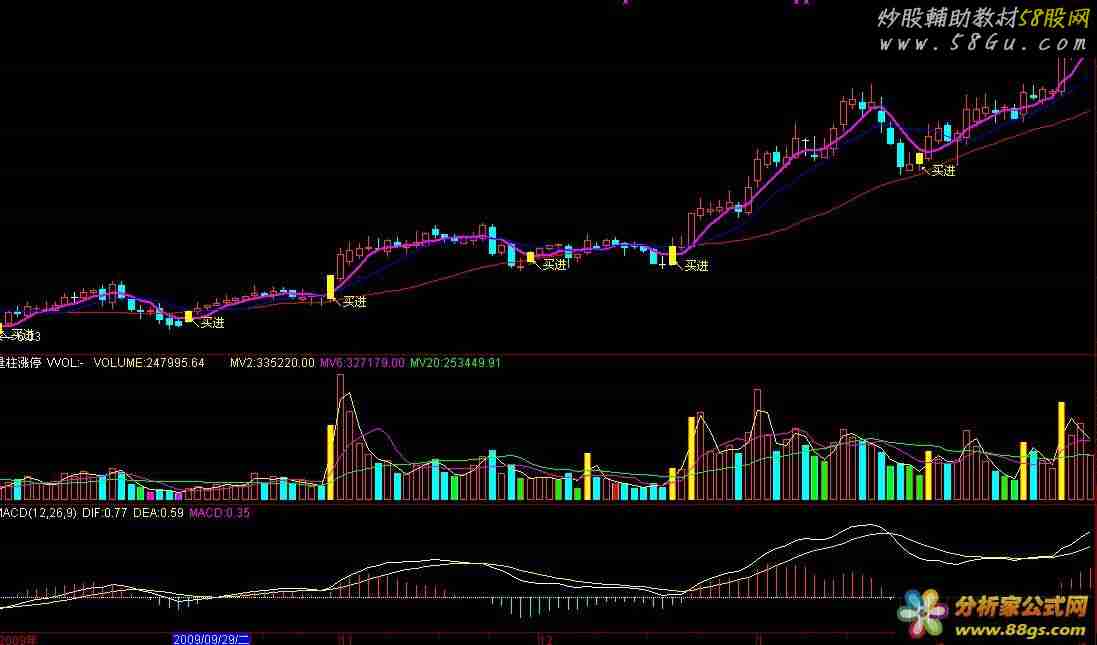
Task: Click the red 2009年 axis label
Action: (x=18, y=639)
